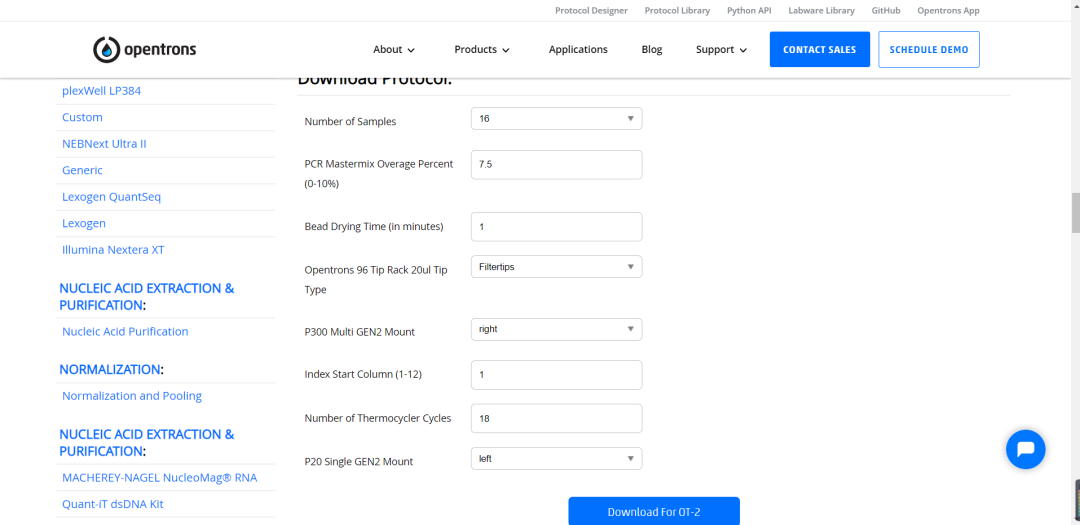Click the Opentrons logo
The width and height of the screenshot is (1080, 525).
coord(145,50)
